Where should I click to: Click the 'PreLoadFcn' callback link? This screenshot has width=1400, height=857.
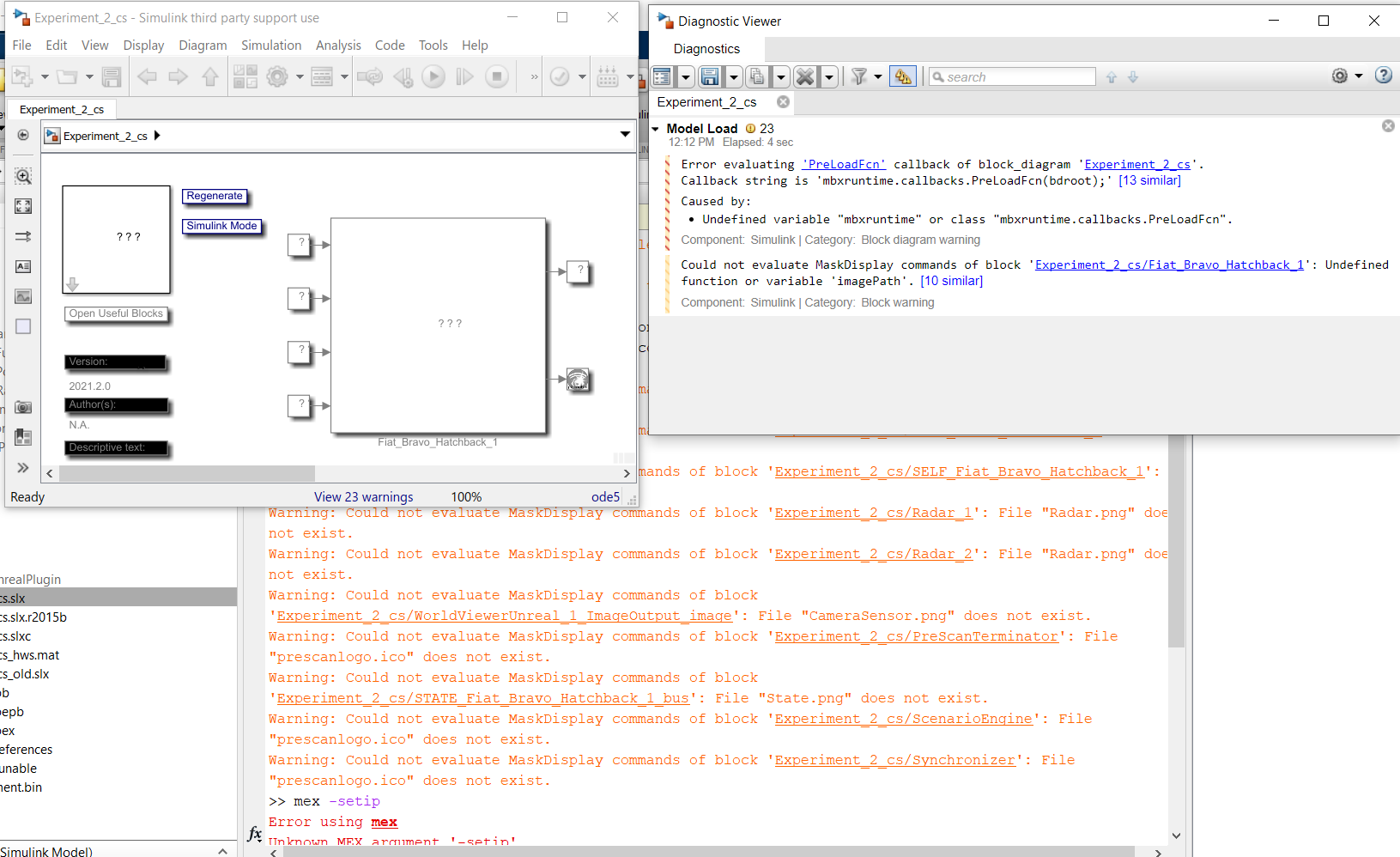(843, 164)
